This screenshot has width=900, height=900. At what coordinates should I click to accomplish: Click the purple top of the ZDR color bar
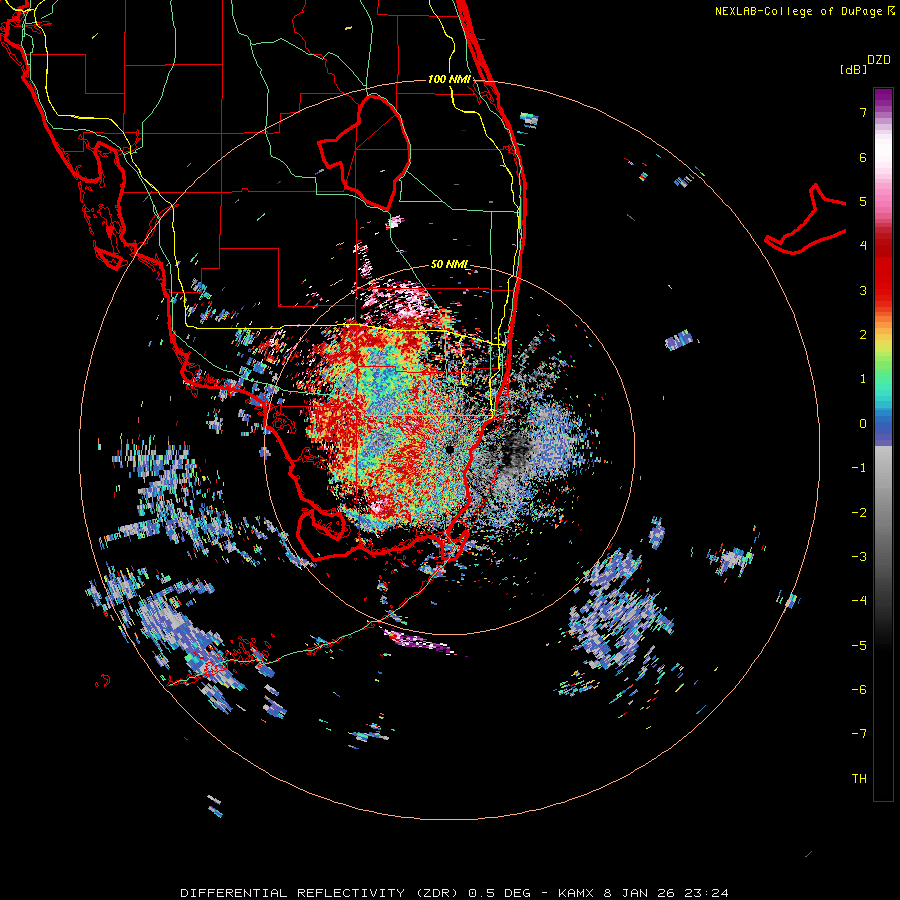(883, 98)
